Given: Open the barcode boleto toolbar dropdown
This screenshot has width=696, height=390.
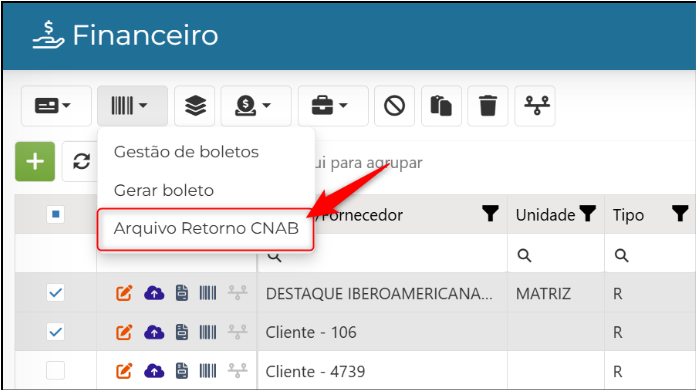Looking at the screenshot, I should [x=132, y=106].
